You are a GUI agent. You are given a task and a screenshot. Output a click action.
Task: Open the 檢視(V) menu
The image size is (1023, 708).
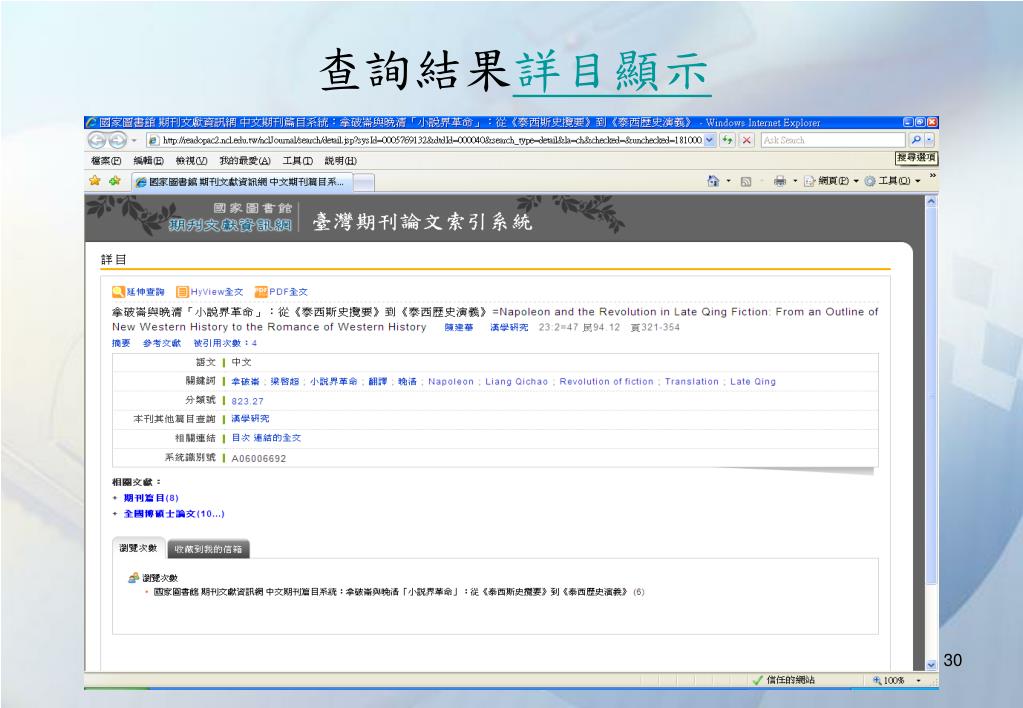191,161
